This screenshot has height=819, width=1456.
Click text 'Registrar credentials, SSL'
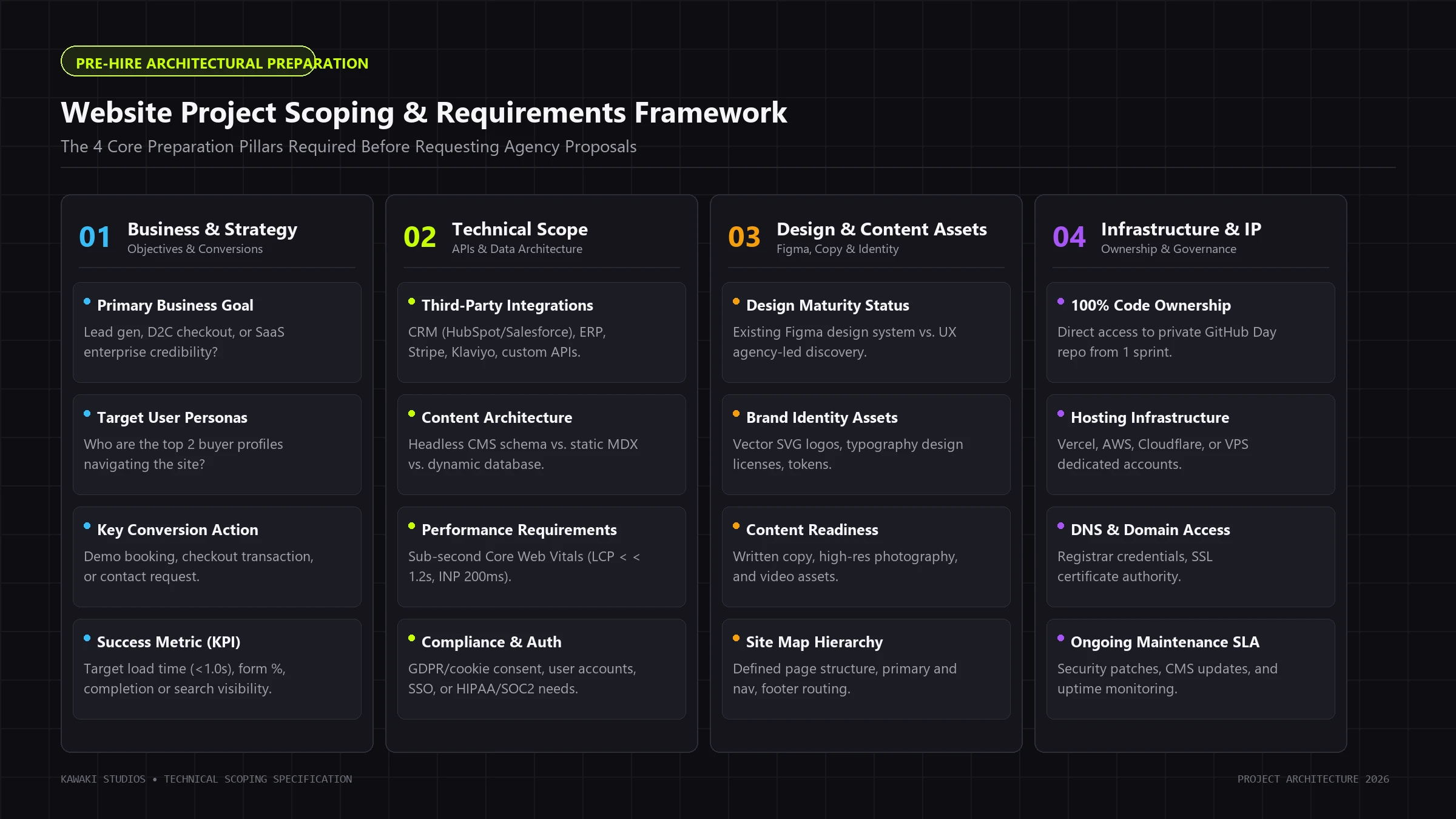coord(1135,557)
